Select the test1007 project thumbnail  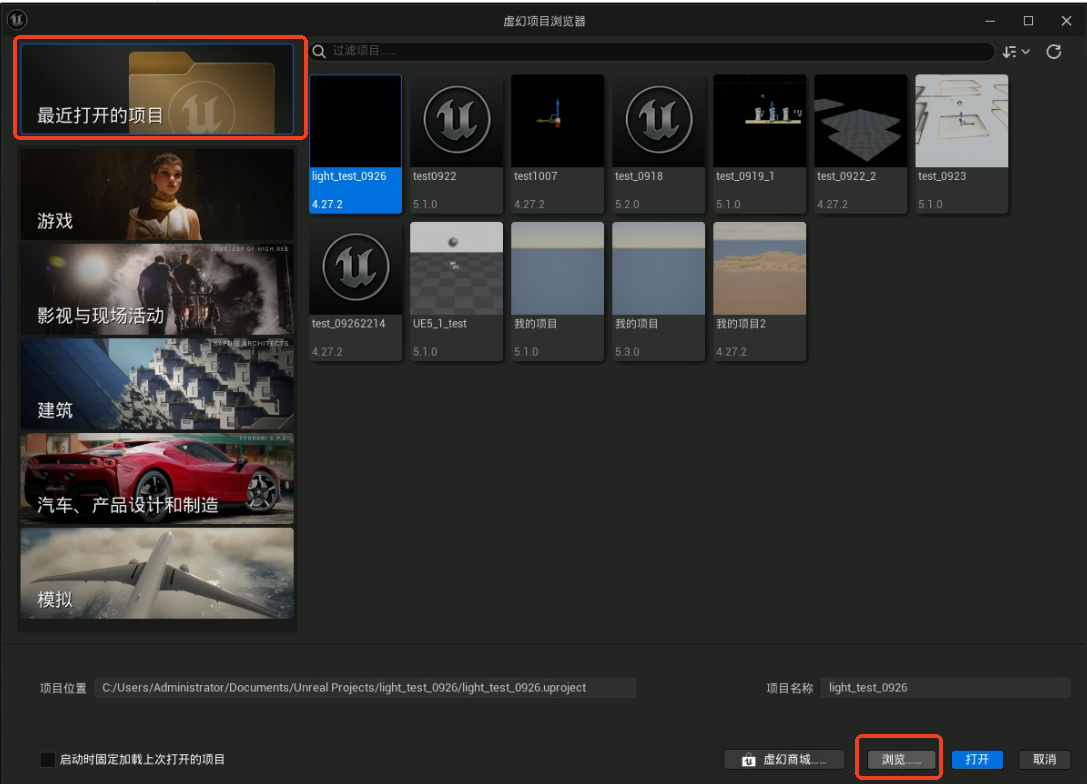(x=557, y=121)
